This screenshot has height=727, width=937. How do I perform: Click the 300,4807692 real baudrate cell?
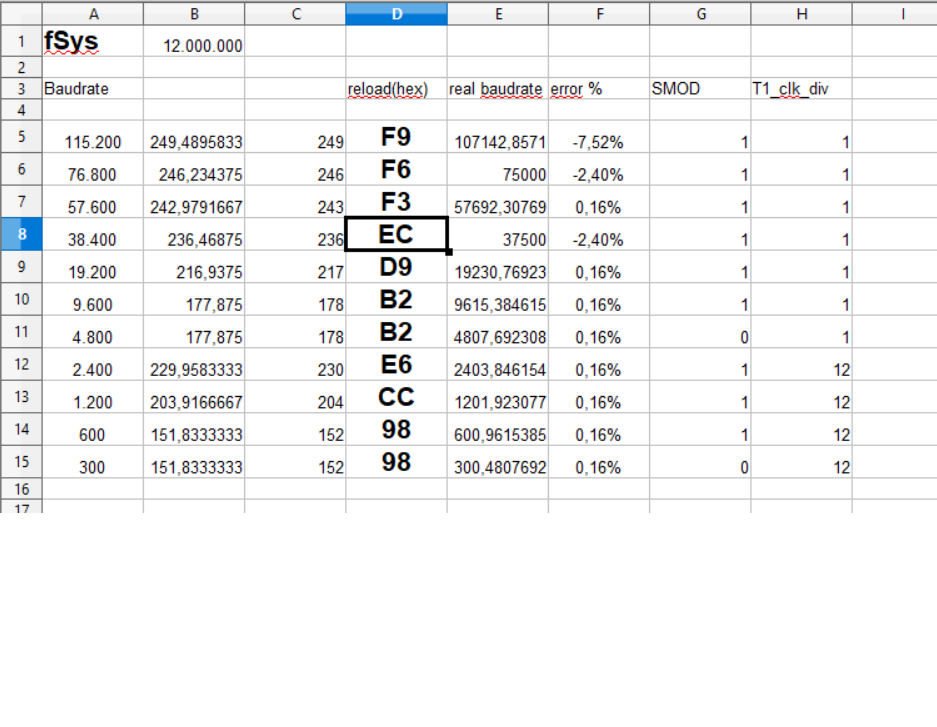[x=498, y=461]
